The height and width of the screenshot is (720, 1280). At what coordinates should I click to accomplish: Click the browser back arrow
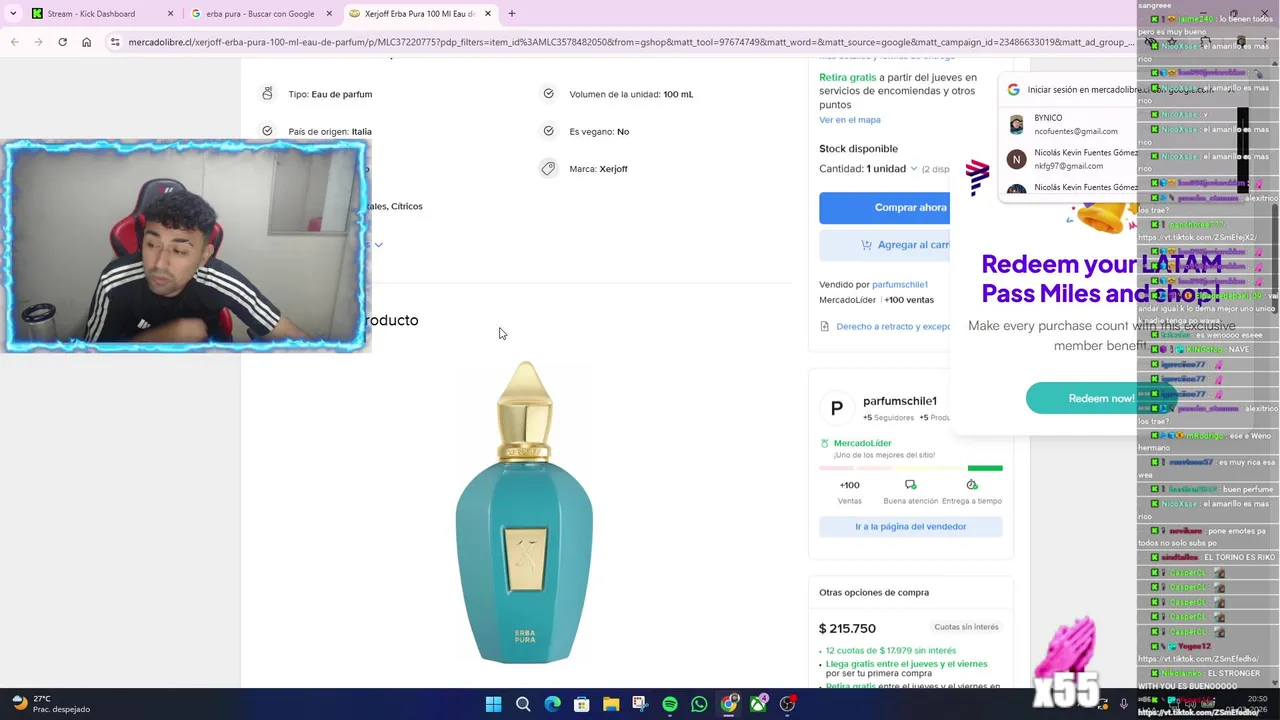point(14,42)
